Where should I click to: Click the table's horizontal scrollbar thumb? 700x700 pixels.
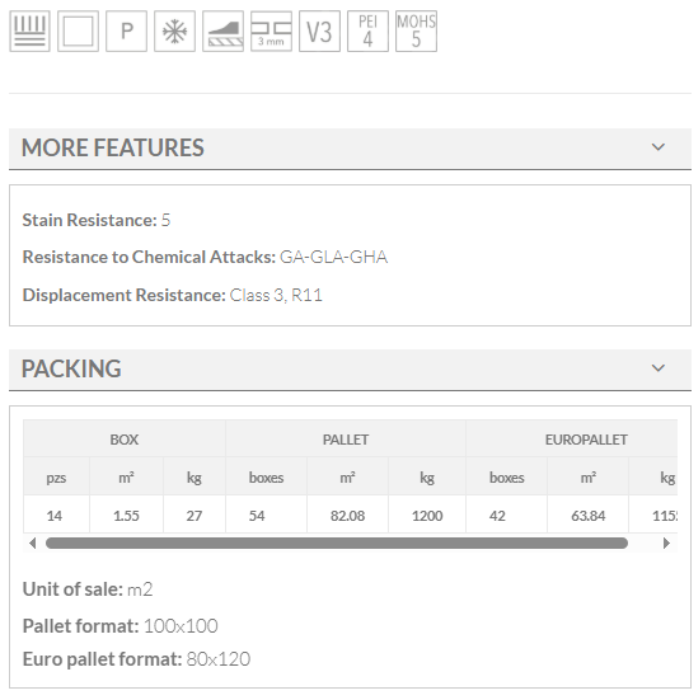[x=336, y=543]
